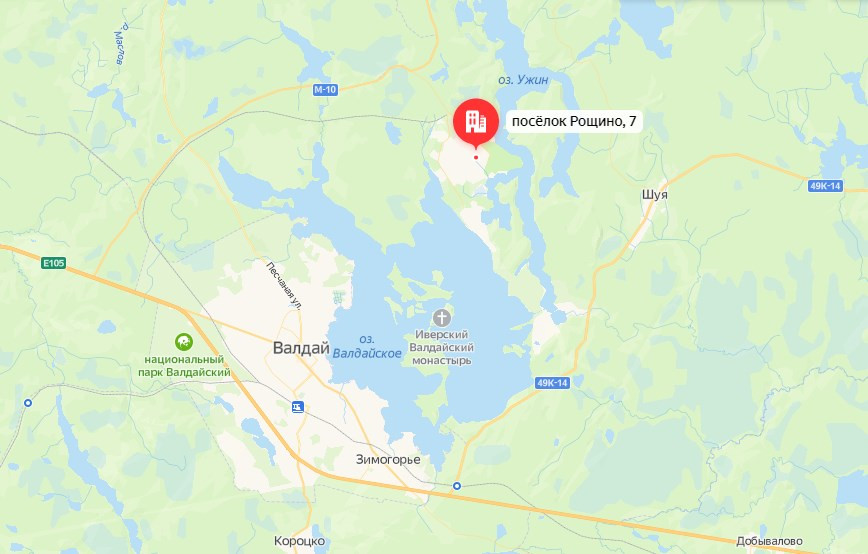Click the blue ferry pier icon in Valdai
Image resolution: width=868 pixels, height=554 pixels.
pyautogui.click(x=298, y=407)
